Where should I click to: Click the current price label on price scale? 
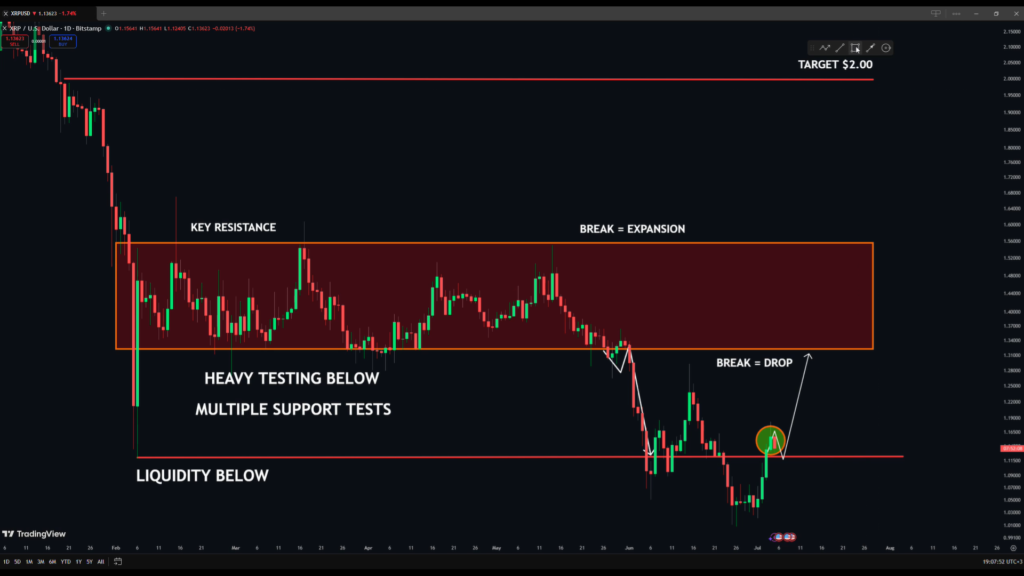(x=1012, y=448)
